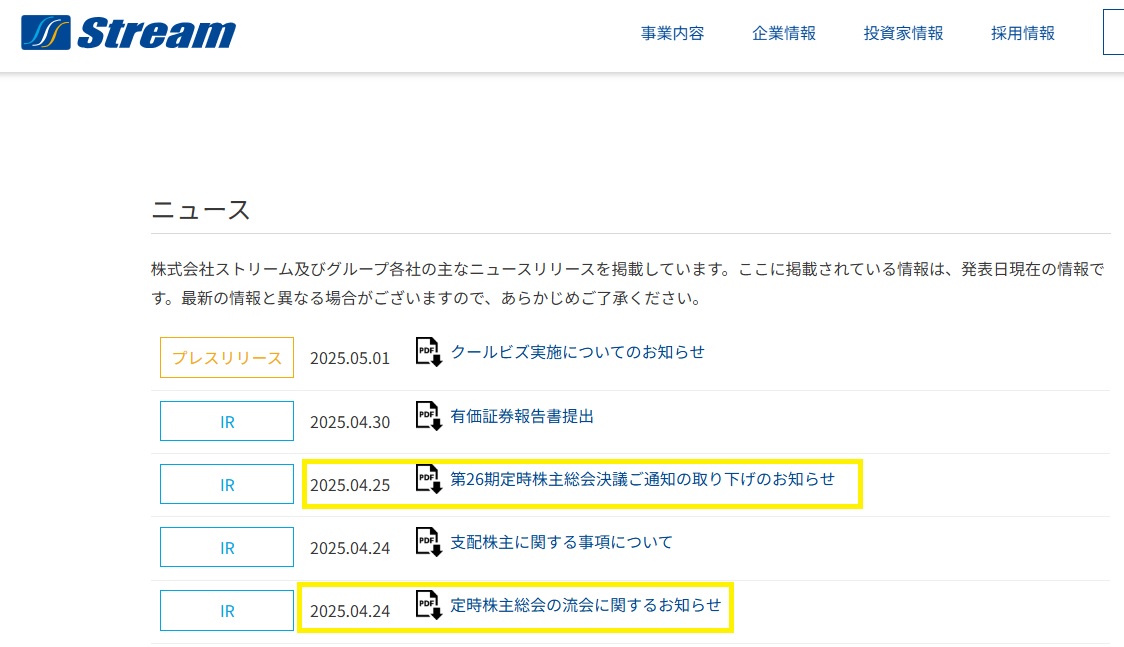Open 第26期定時株主総会決議ご通知の取り下げのお知らせ link
The image size is (1124, 647).
pos(642,479)
